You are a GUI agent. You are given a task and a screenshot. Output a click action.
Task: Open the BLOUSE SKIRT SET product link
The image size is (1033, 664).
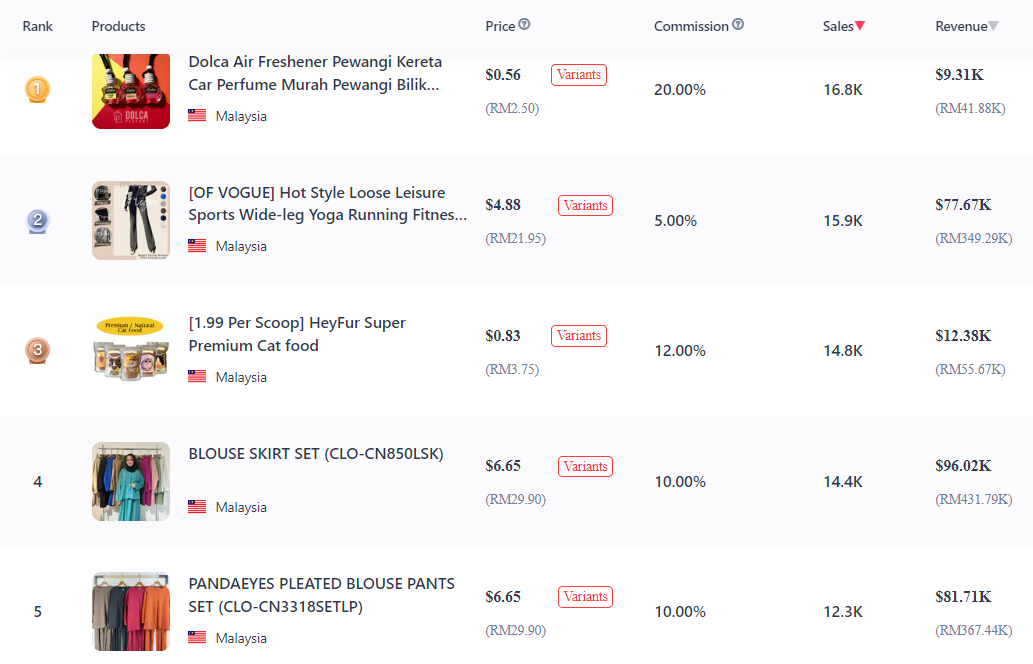pos(316,454)
